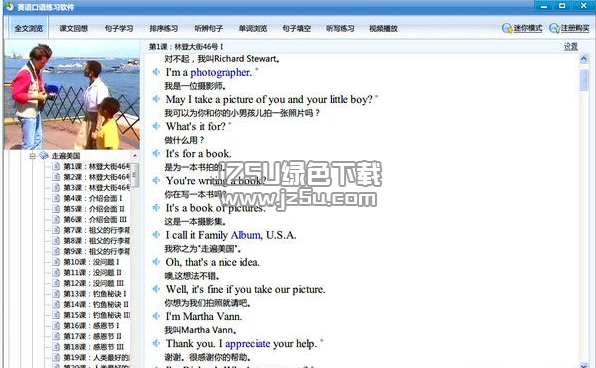Play audio for "I'm Martha Vann."

tap(156, 316)
